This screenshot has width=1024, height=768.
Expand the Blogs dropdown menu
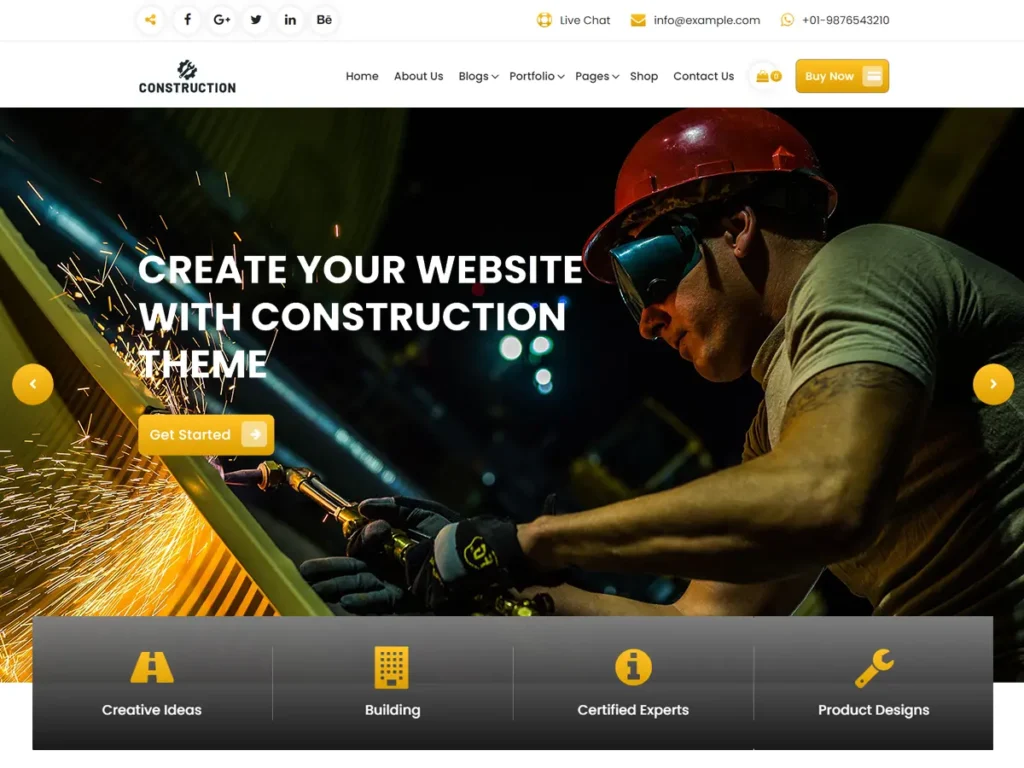click(x=478, y=76)
